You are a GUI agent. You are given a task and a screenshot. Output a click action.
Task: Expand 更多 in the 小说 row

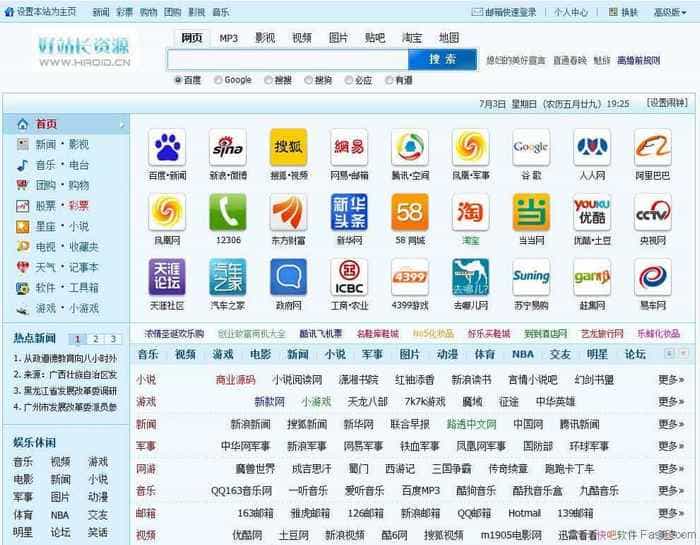click(670, 380)
